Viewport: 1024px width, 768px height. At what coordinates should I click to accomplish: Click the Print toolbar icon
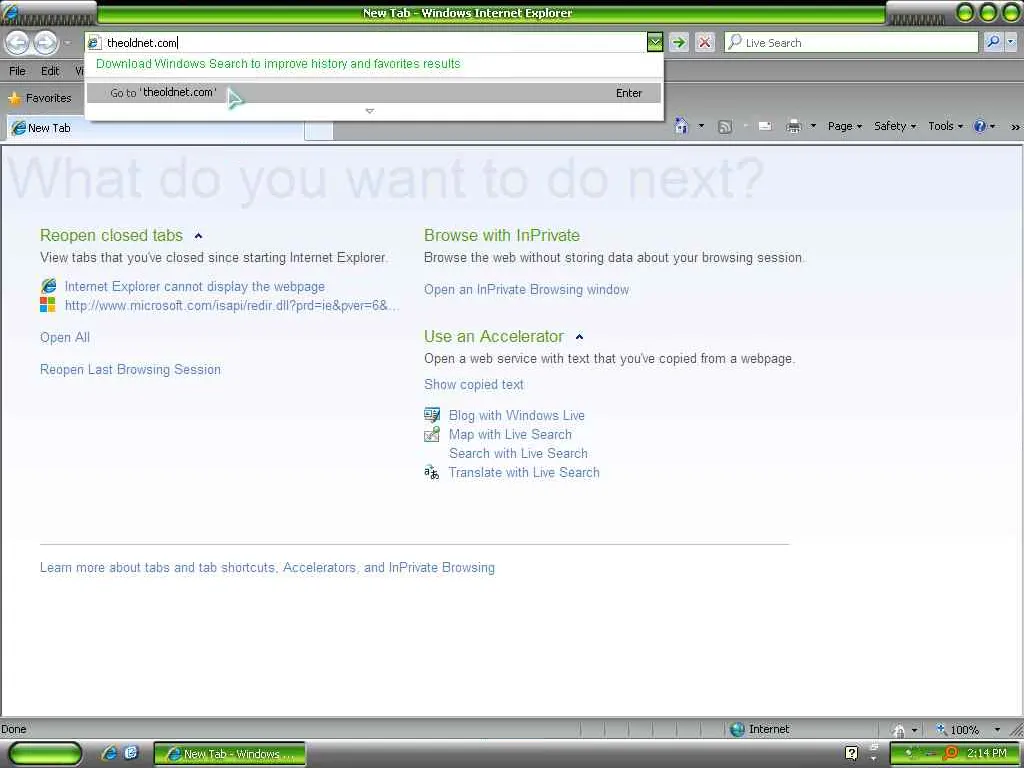click(793, 126)
